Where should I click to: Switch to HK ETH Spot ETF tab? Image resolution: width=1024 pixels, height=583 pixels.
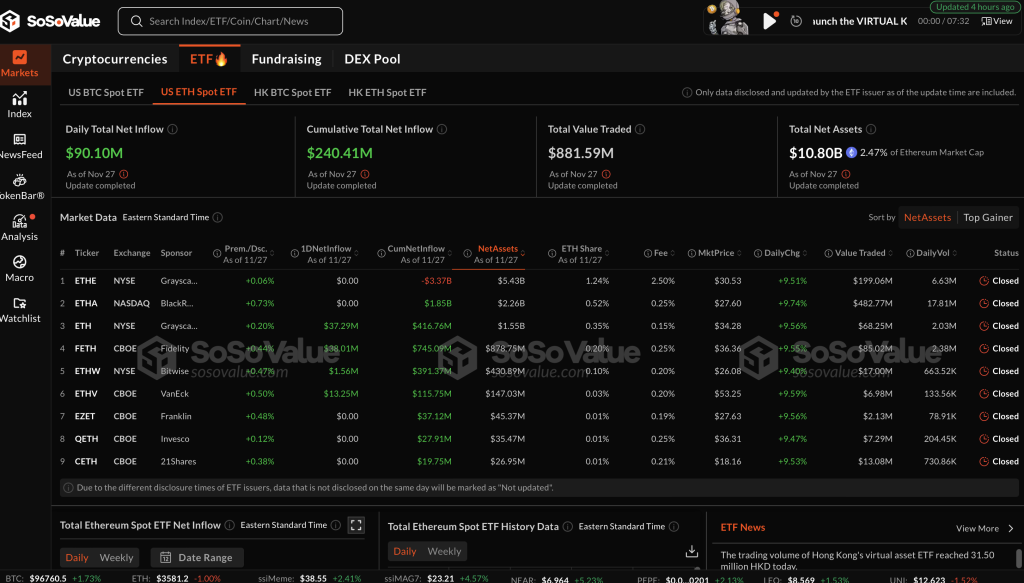point(387,92)
